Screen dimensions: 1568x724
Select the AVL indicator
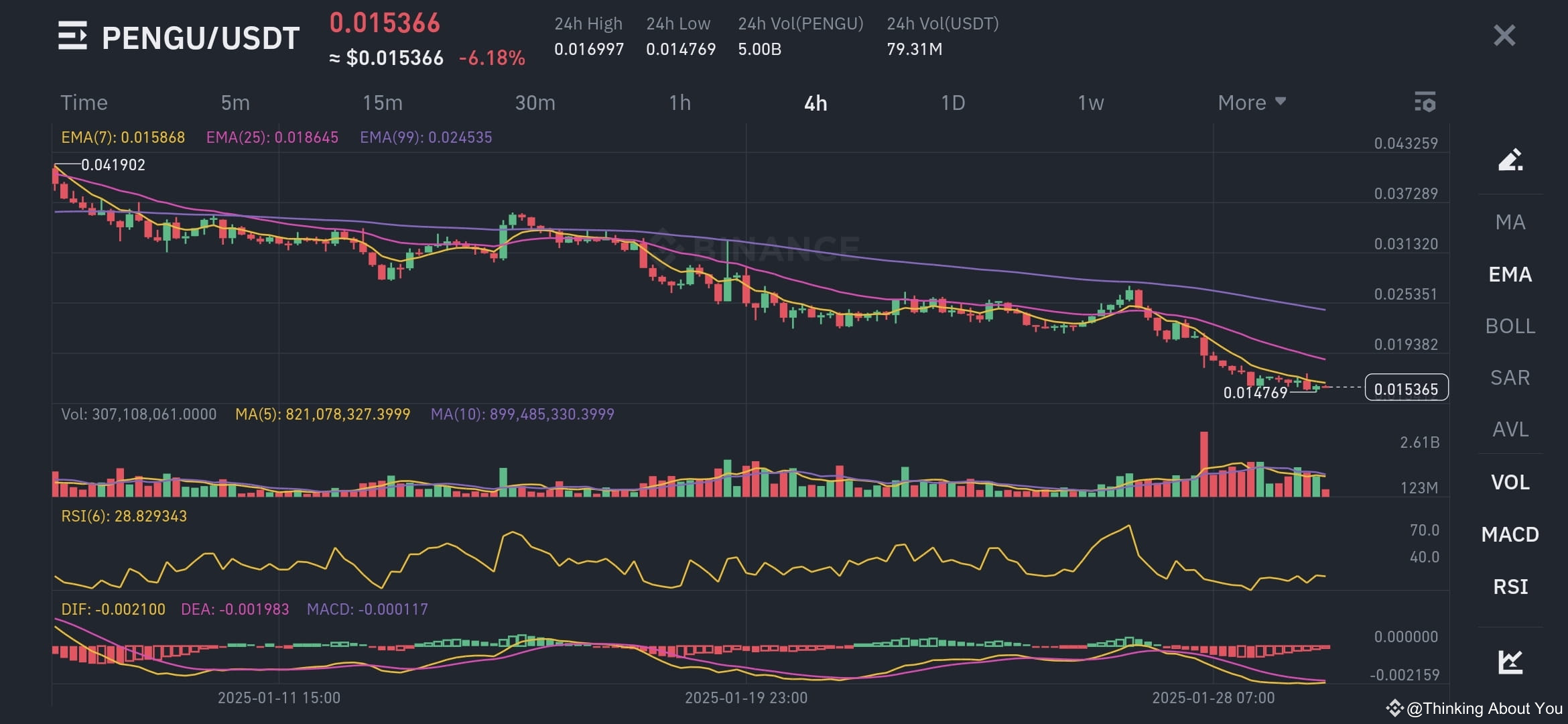click(1510, 430)
